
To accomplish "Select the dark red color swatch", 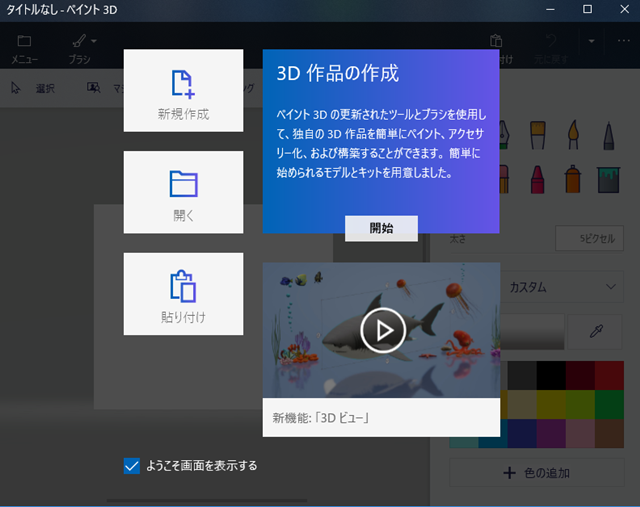I will pos(580,376).
